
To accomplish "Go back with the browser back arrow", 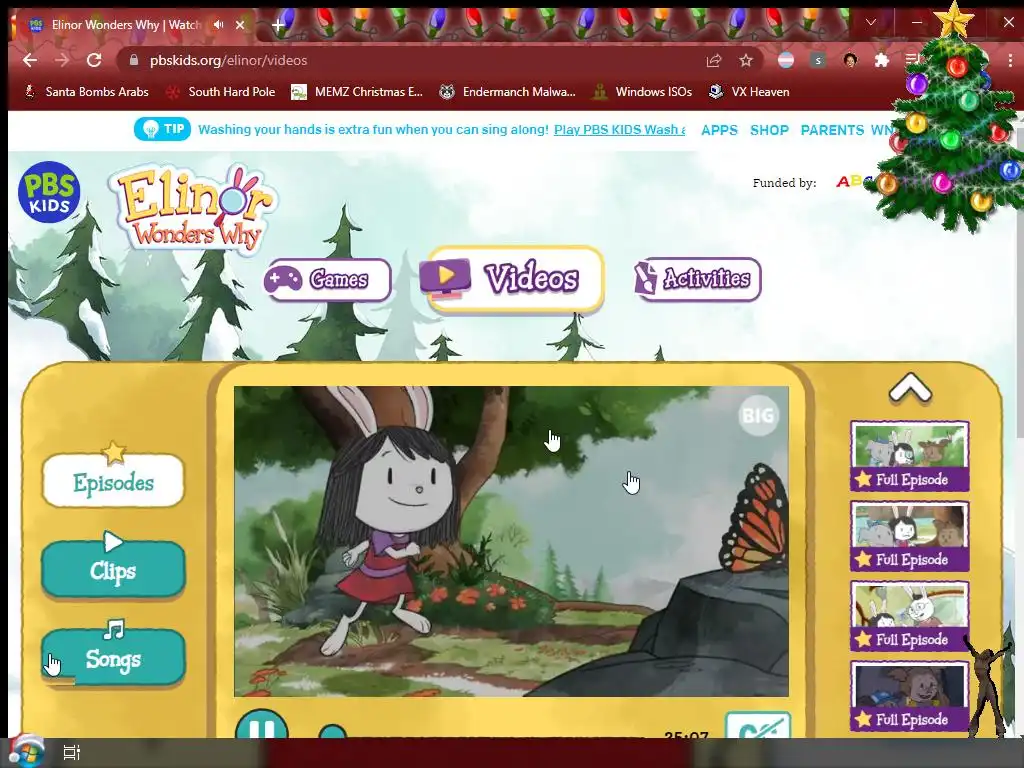I will [30, 60].
